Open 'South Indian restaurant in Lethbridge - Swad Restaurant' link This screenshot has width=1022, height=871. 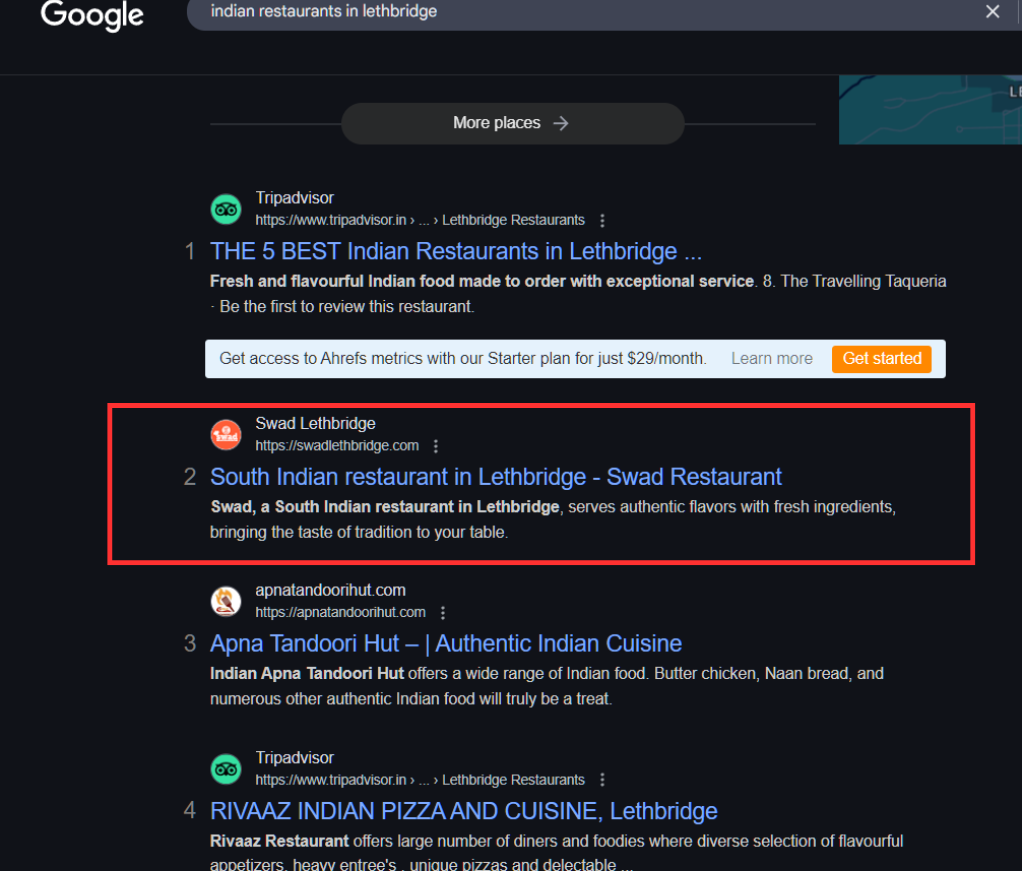(495, 477)
